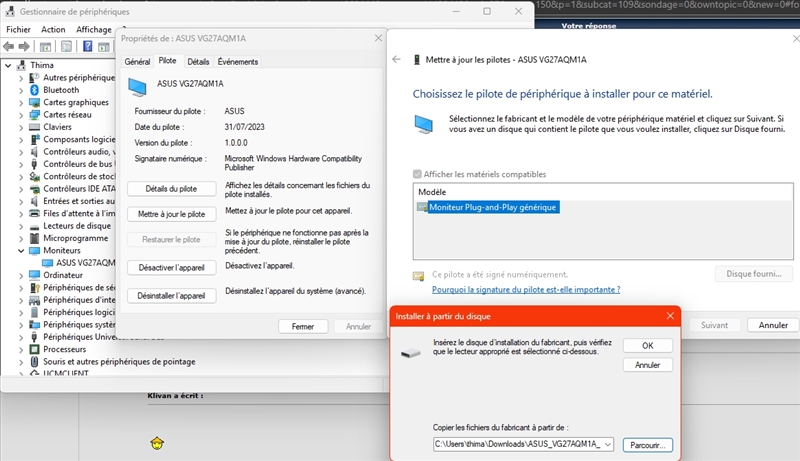Expand the Processeurs tree node
The image size is (800, 461).
[x=21, y=349]
